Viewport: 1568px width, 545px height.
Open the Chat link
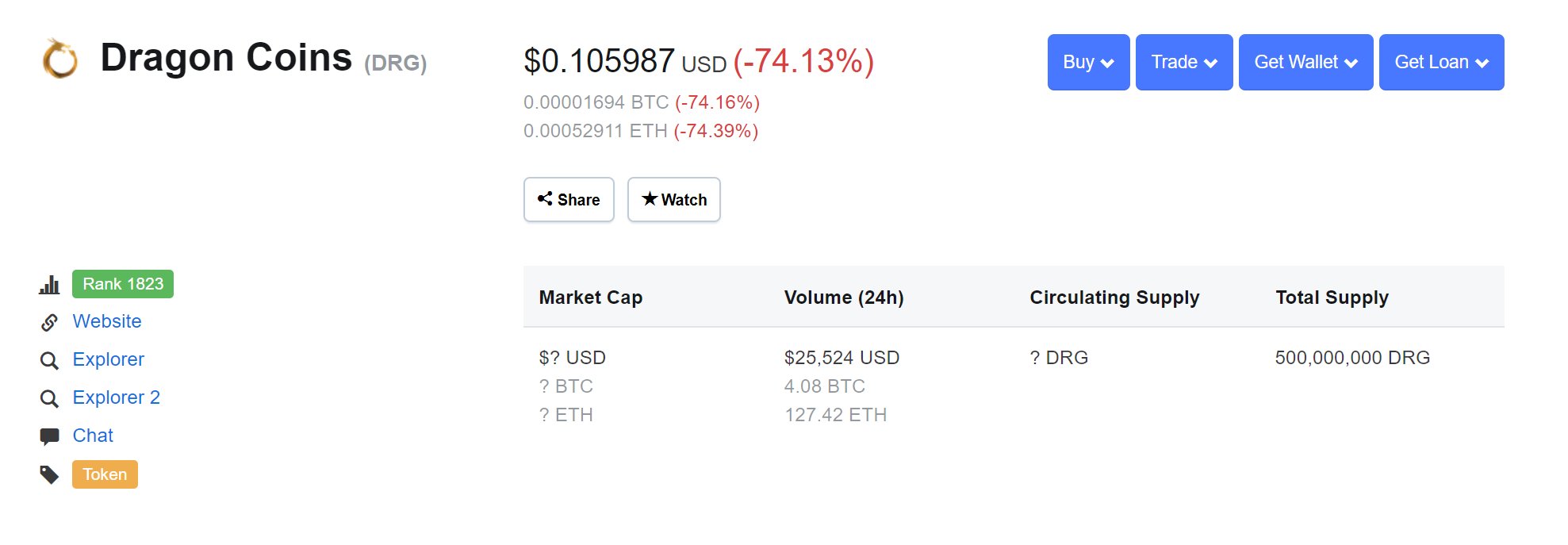pyautogui.click(x=93, y=436)
